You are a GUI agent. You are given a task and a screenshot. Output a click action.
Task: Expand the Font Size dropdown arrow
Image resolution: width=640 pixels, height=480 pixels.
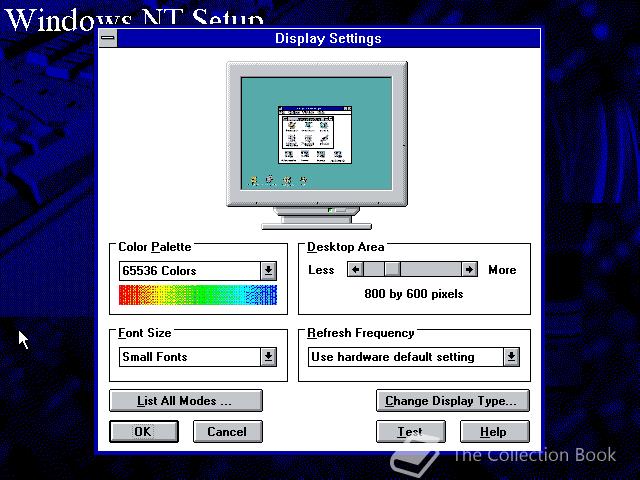pyautogui.click(x=268, y=357)
